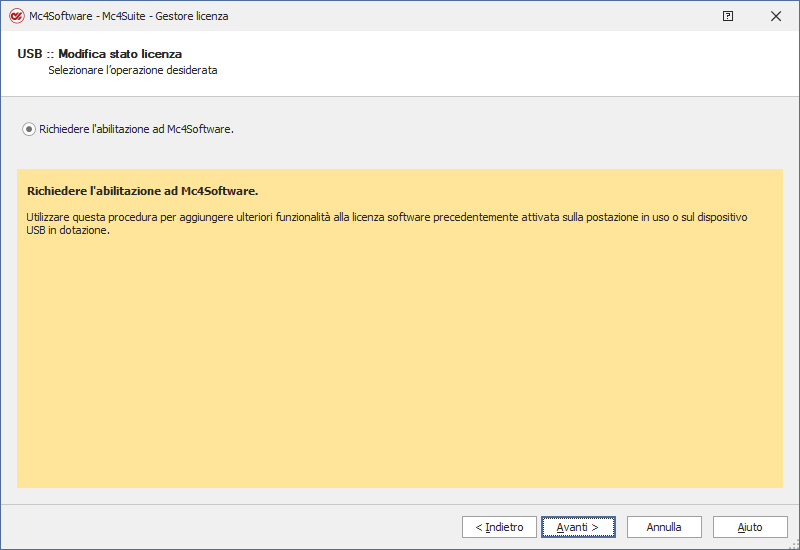Cancel the wizard with Annulla
The image size is (800, 550).
point(664,527)
